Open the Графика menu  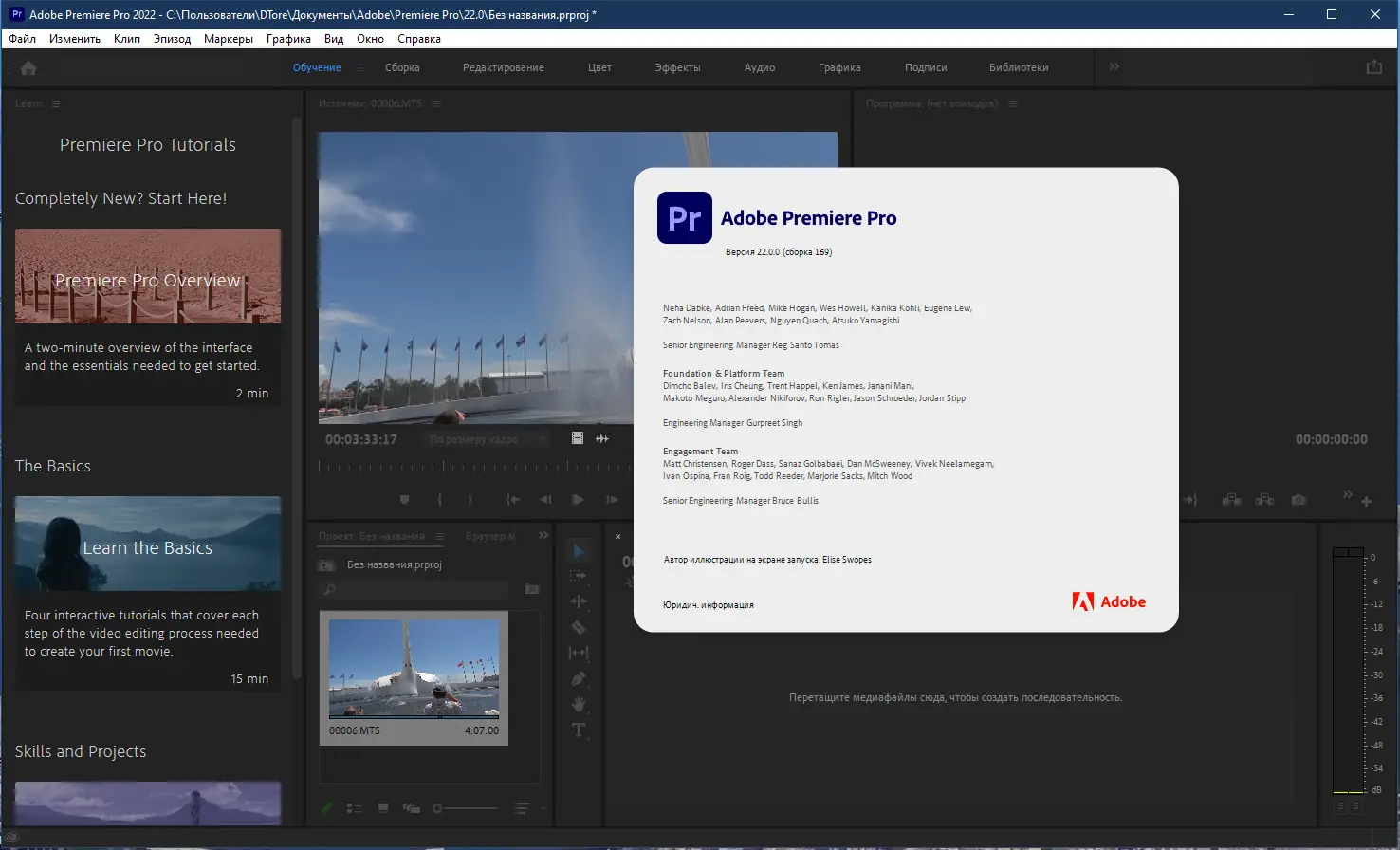(288, 39)
